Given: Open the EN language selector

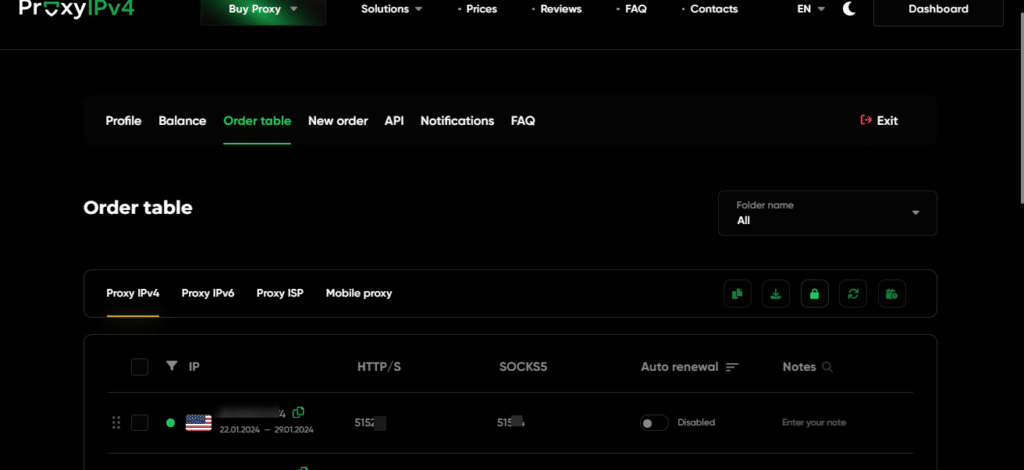Looking at the screenshot, I should 810,9.
